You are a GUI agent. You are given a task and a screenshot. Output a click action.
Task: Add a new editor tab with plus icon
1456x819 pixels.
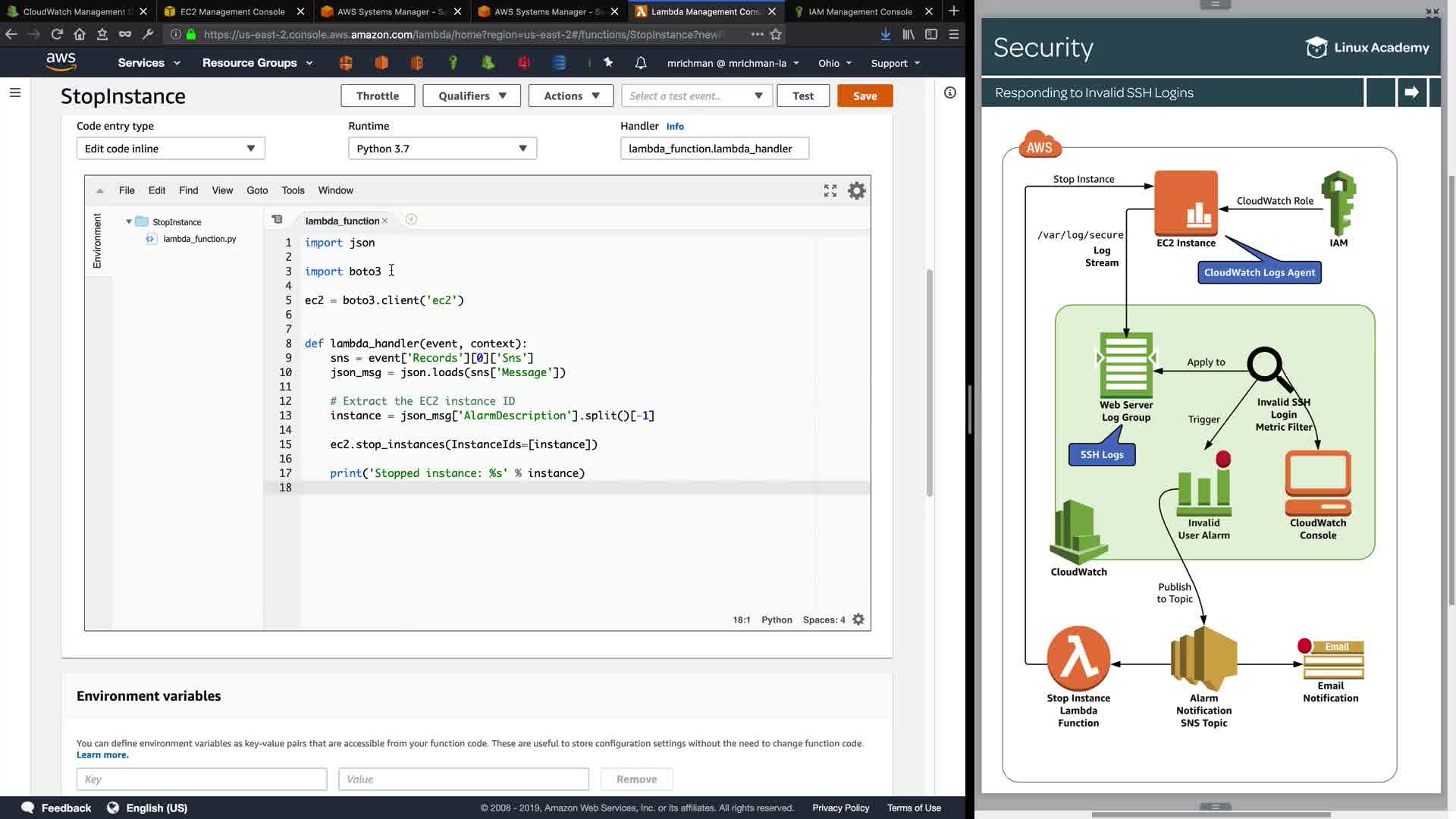coord(411,220)
